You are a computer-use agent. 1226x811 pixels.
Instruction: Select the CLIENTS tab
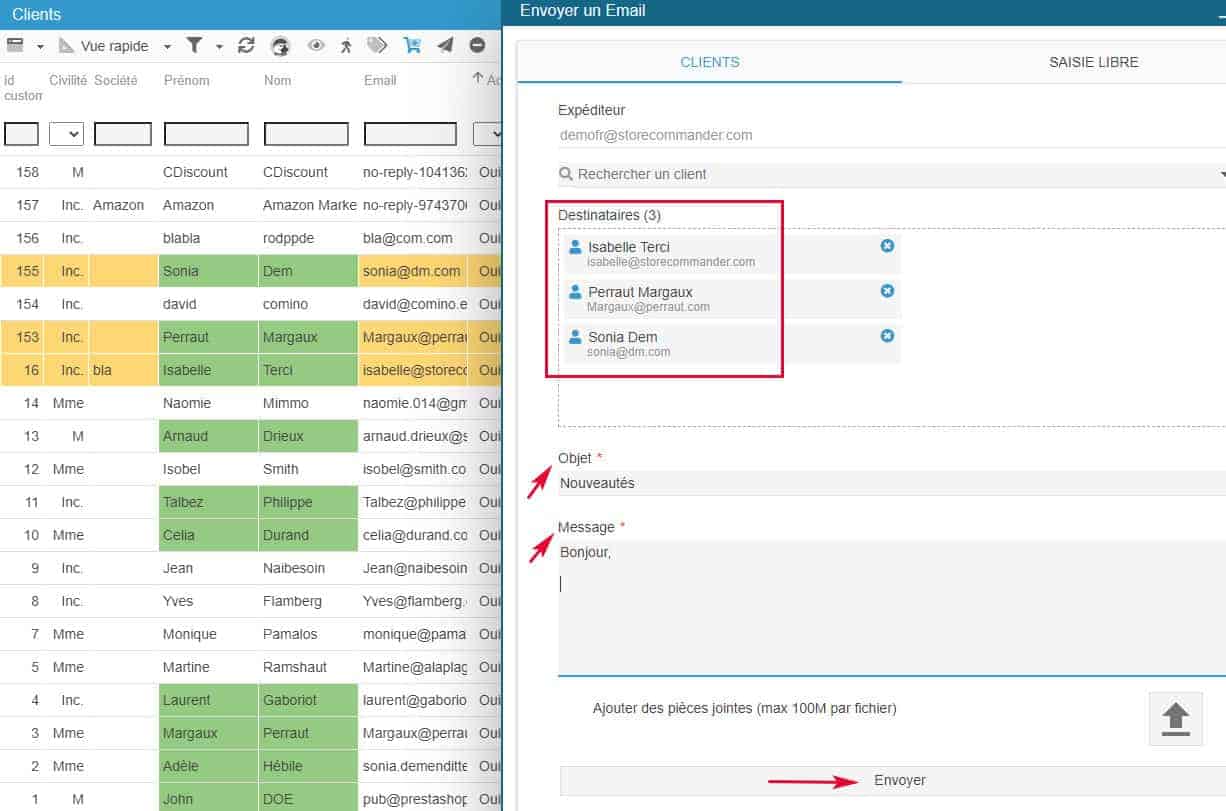pos(709,62)
